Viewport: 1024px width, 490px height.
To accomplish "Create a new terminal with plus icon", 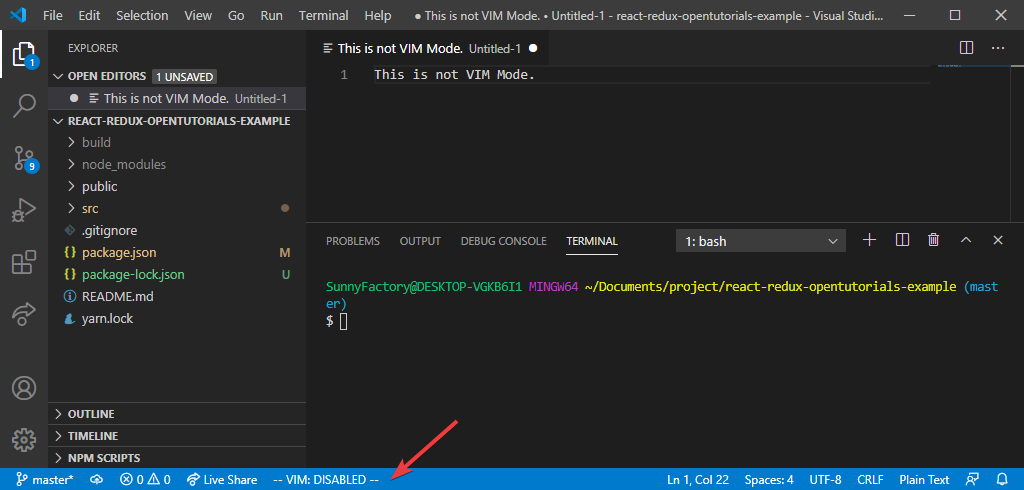I will [869, 240].
